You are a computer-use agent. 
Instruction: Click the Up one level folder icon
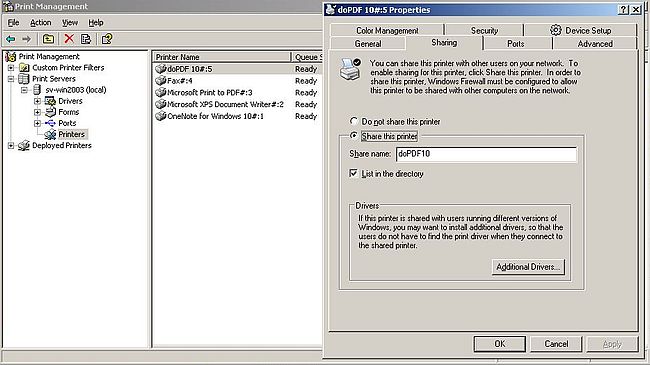49,39
